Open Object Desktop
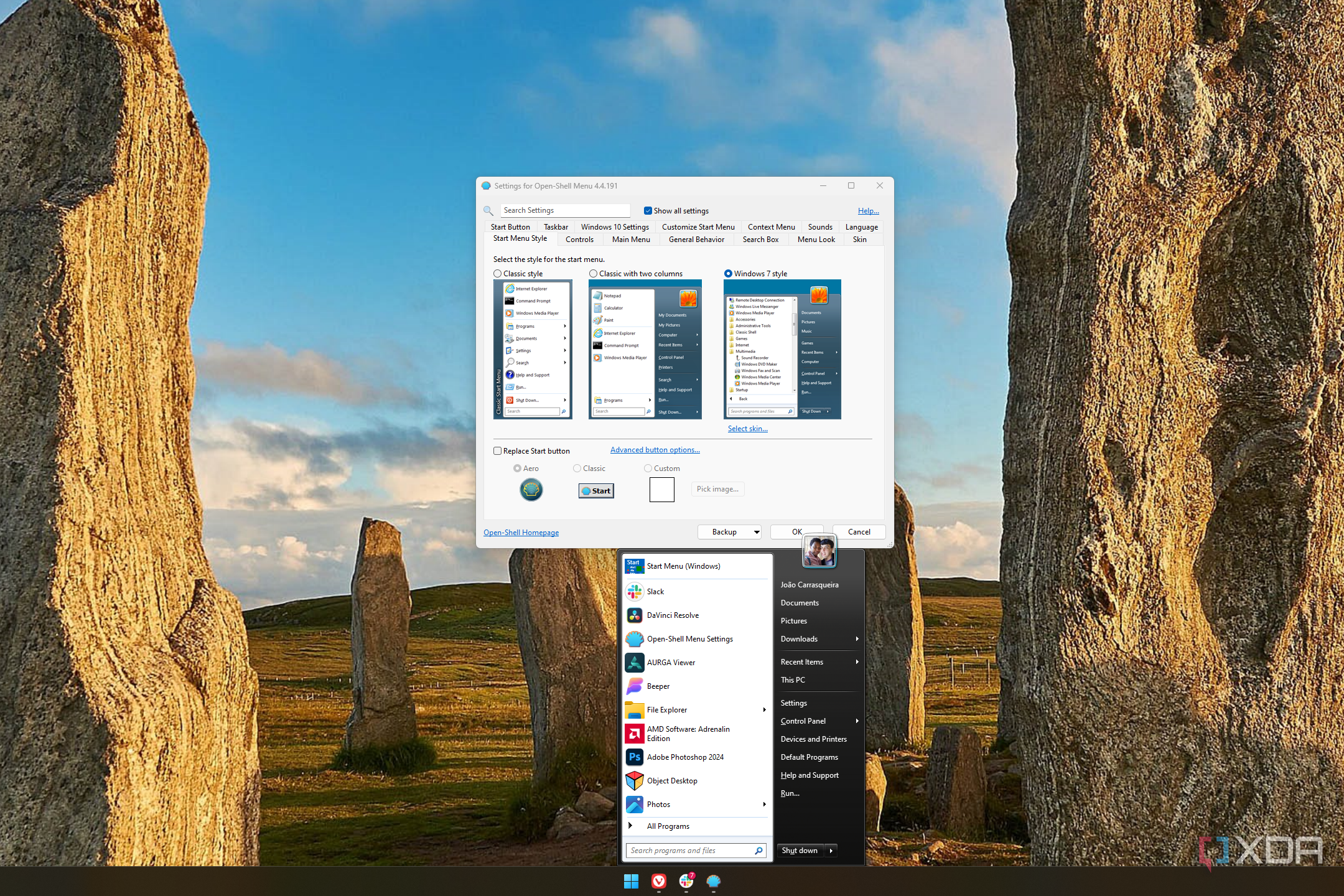Viewport: 1344px width, 896px height. point(671,780)
